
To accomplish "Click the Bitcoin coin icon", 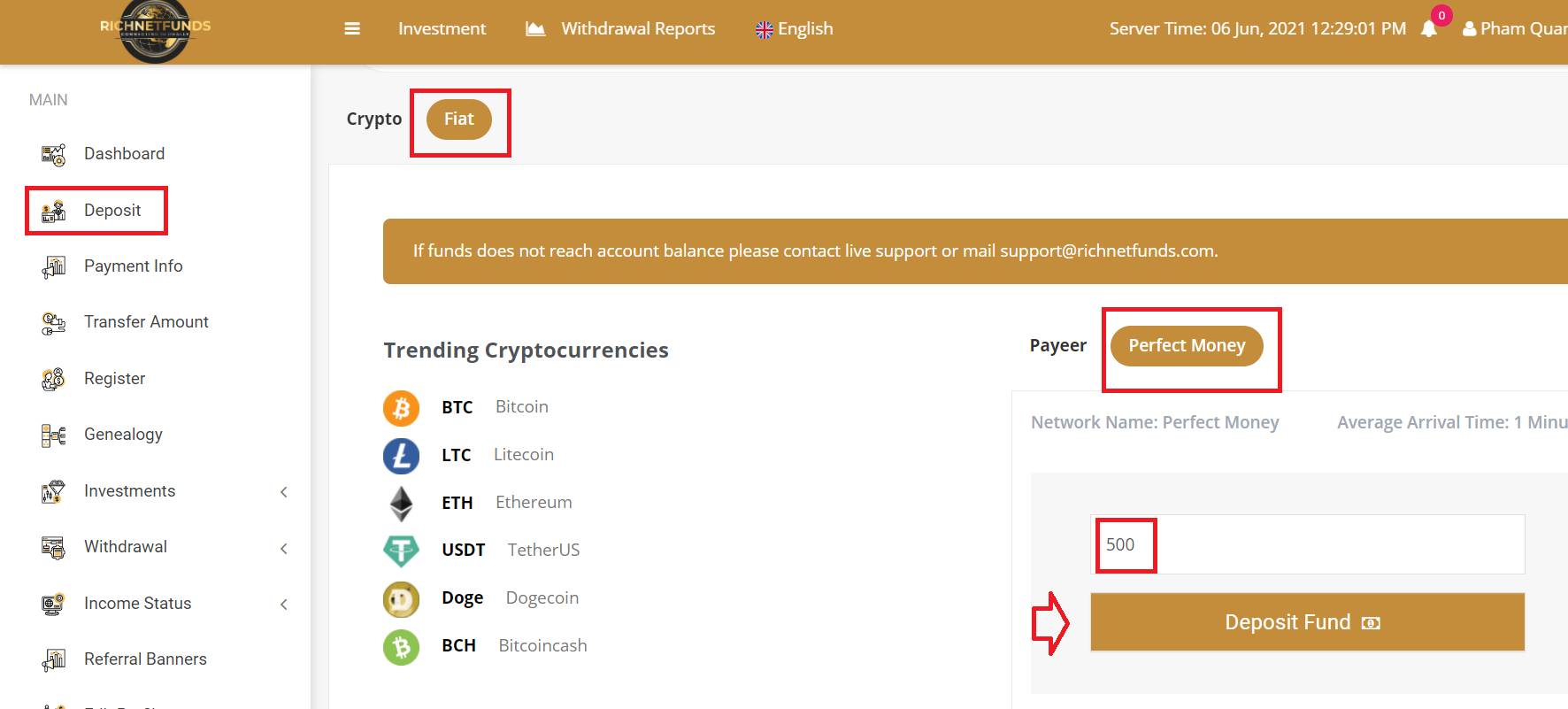I will point(401,408).
